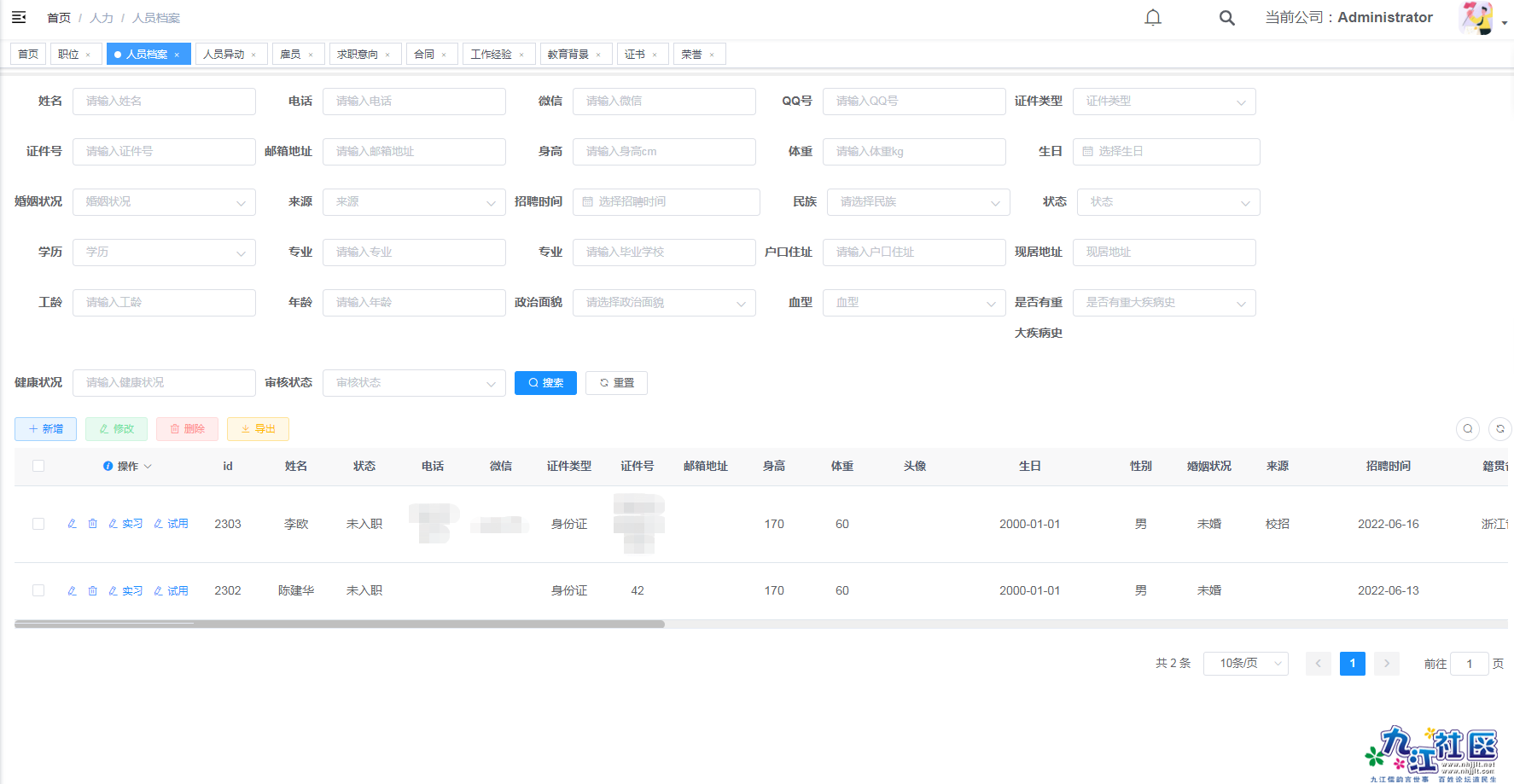
Task: Click the 前往 page number input field
Action: 1469,663
